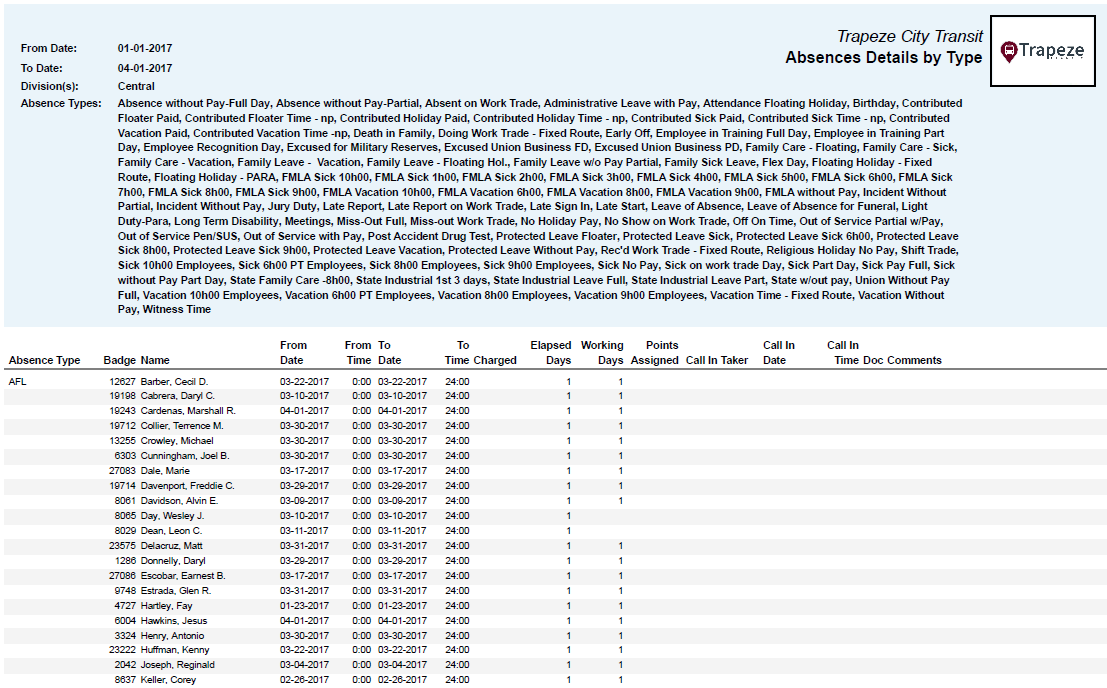The width and height of the screenshot is (1107, 688).
Task: Click the Call In Taker column header
Action: pyautogui.click(x=716, y=360)
